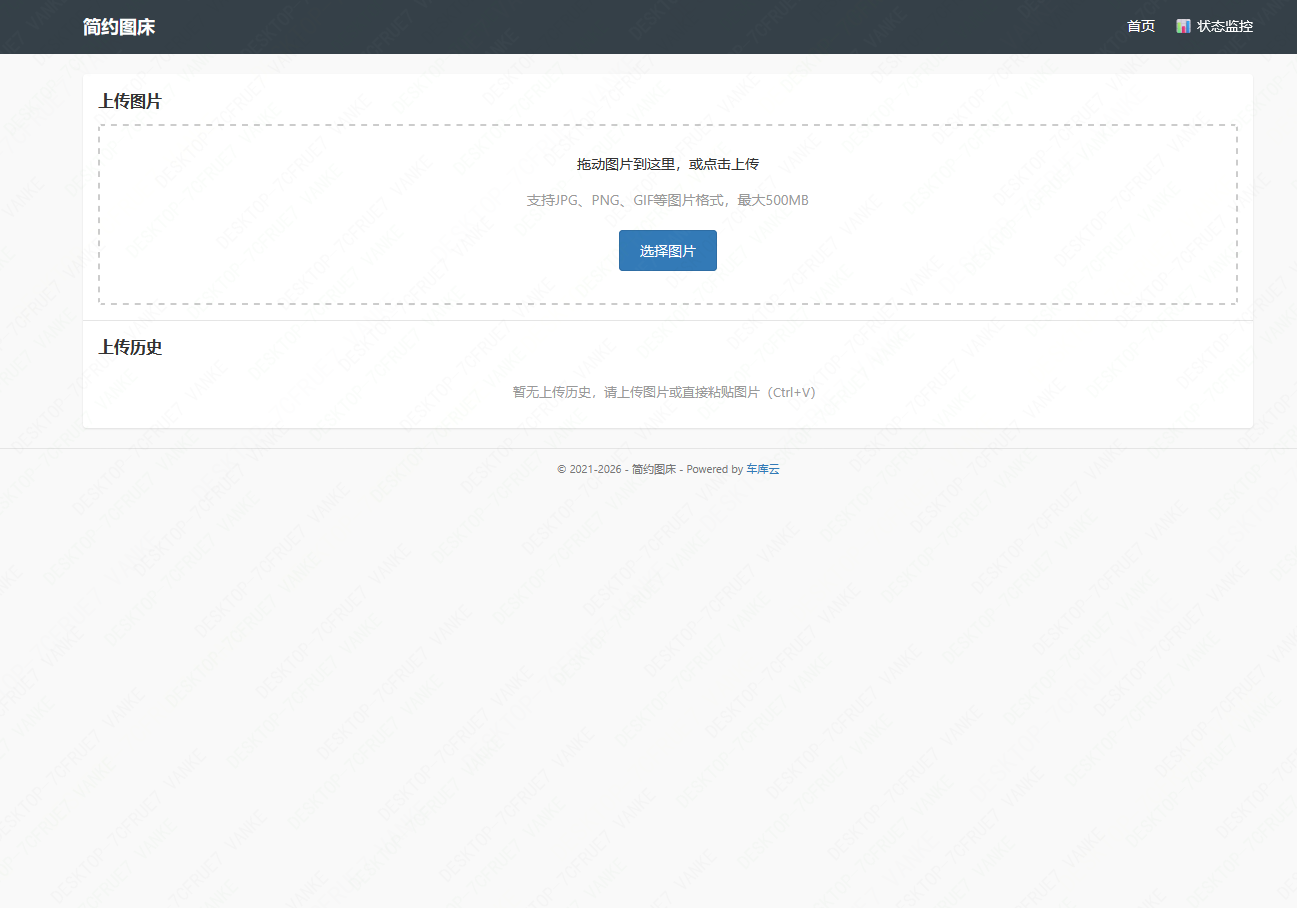
Task: Click the 最大500MB size limit text
Action: click(773, 200)
